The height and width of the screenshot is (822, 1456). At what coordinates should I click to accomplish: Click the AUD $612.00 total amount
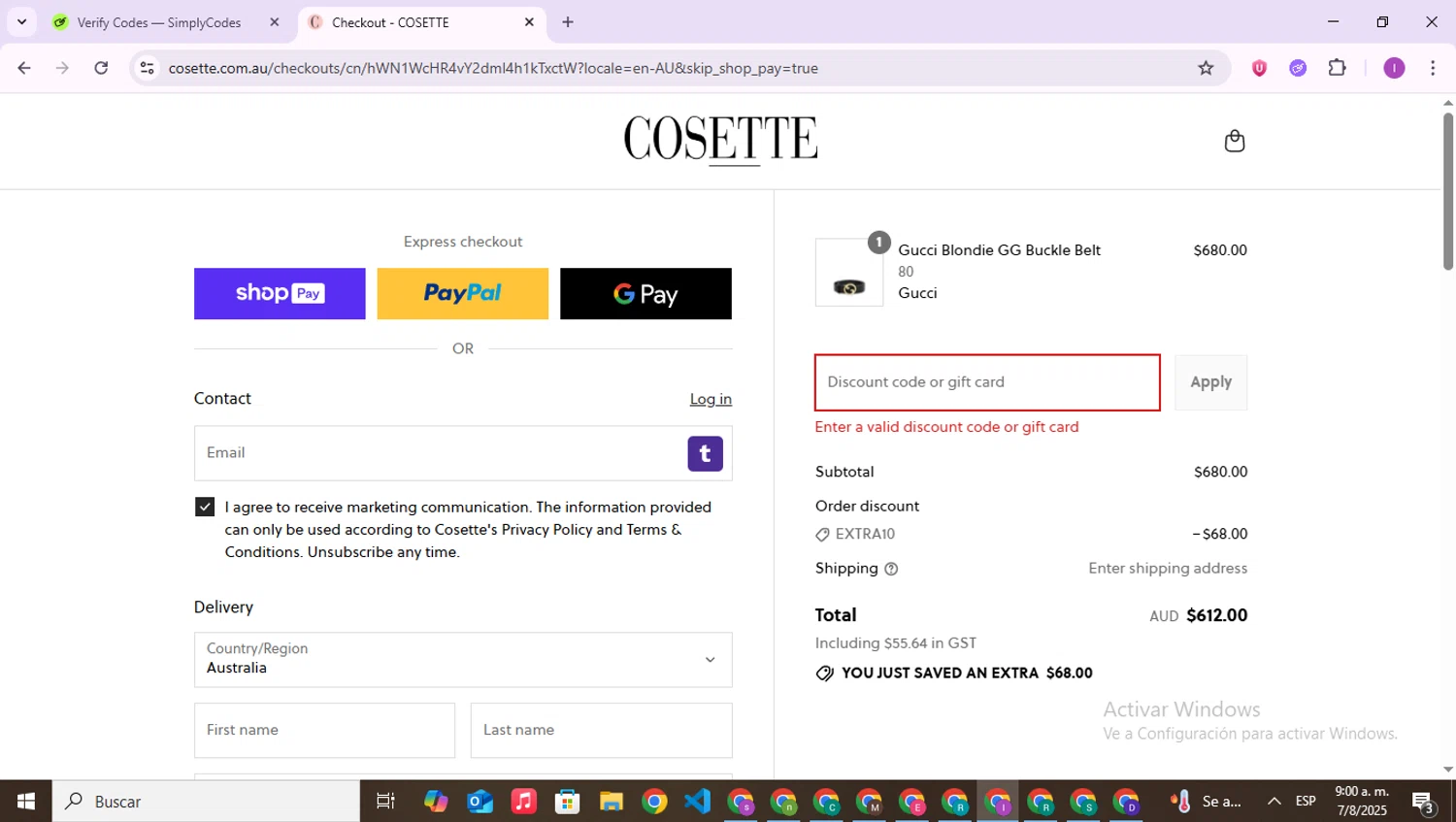pos(1198,615)
